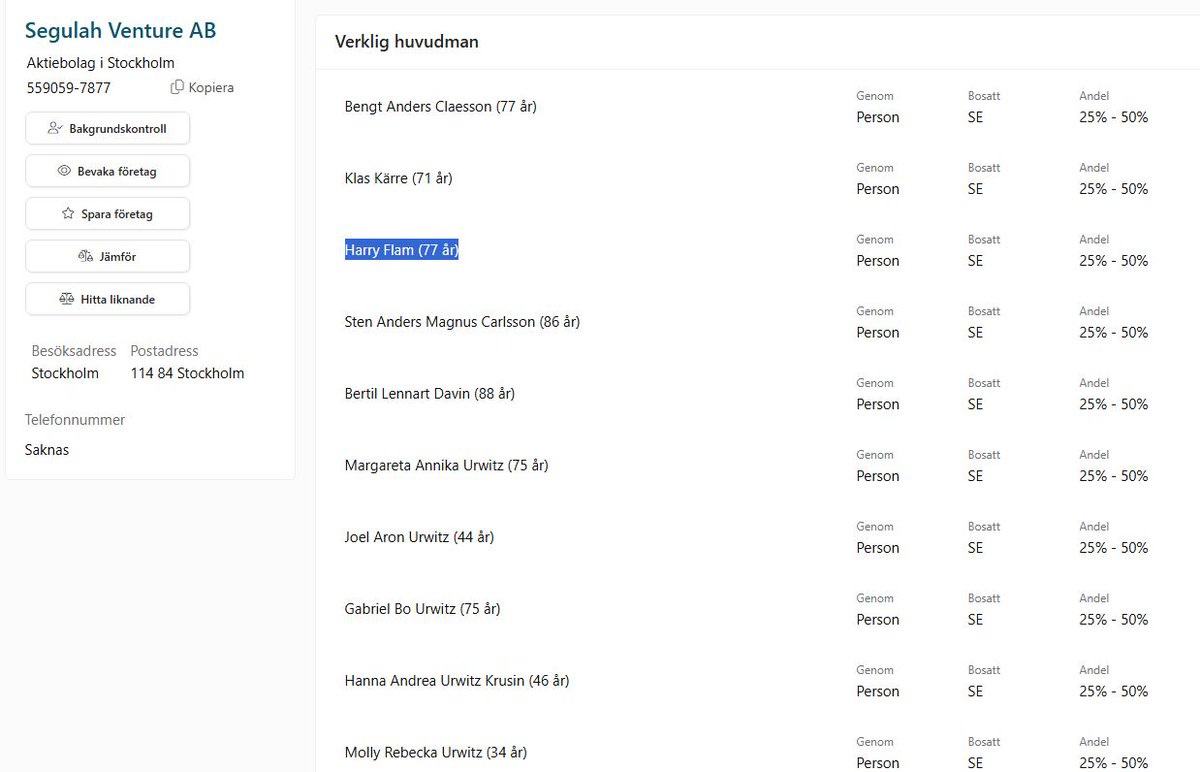Click highlighted name Harry Flam
1200x772 pixels.
(401, 250)
